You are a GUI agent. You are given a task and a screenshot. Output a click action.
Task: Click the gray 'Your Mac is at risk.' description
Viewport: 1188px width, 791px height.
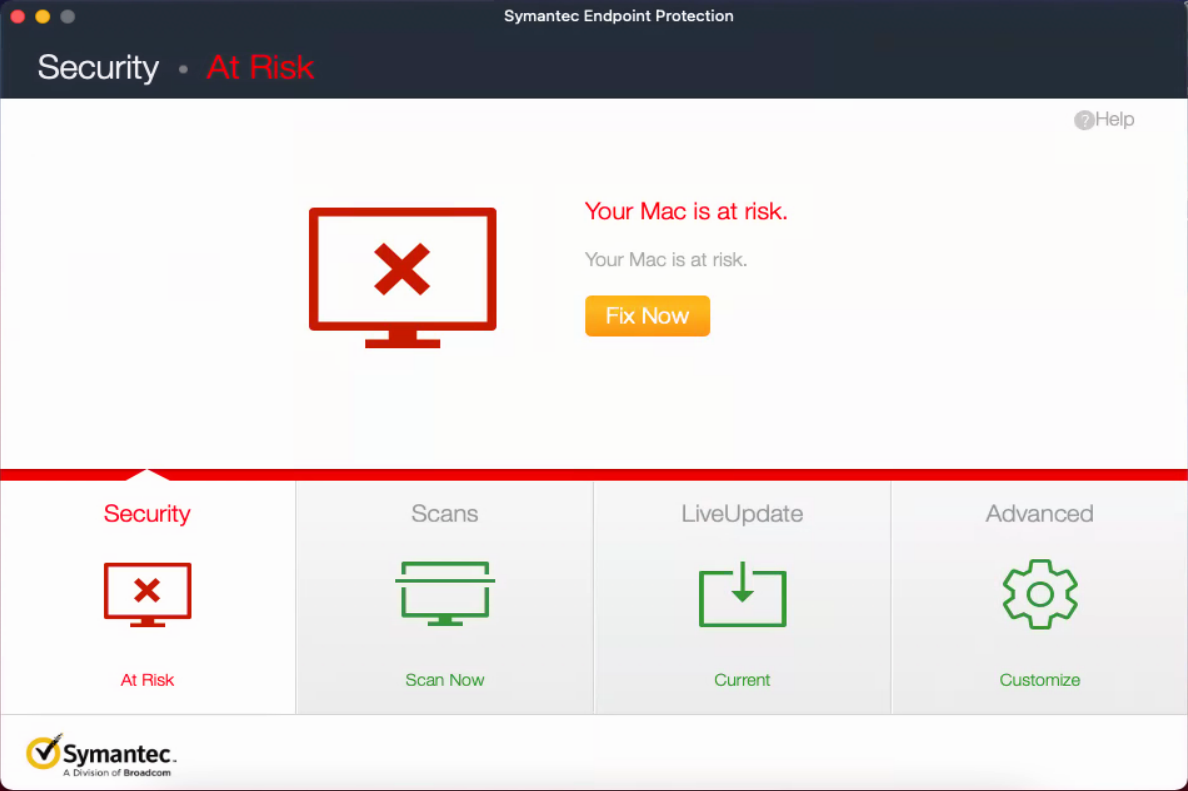click(x=666, y=259)
